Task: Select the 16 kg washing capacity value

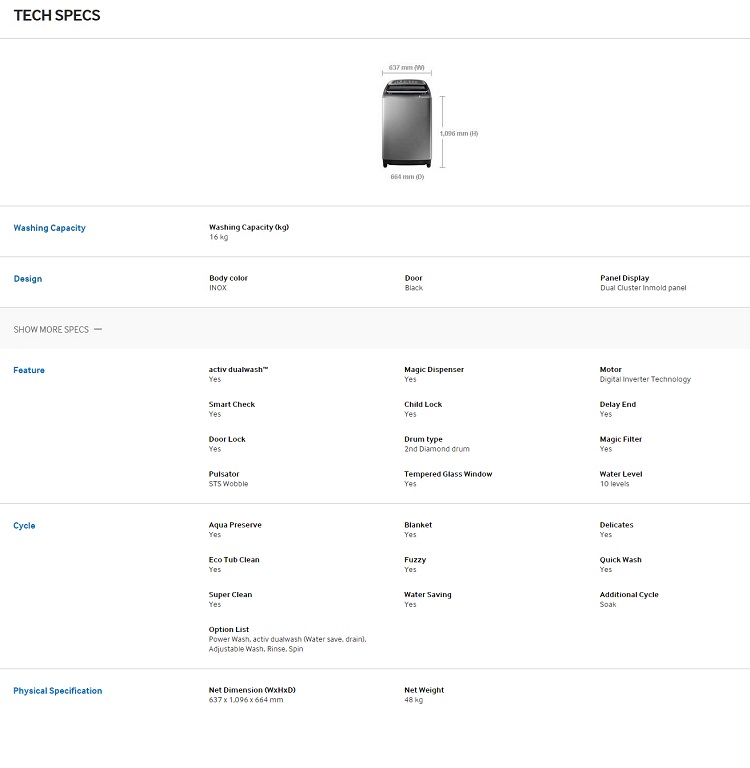Action: coord(218,237)
